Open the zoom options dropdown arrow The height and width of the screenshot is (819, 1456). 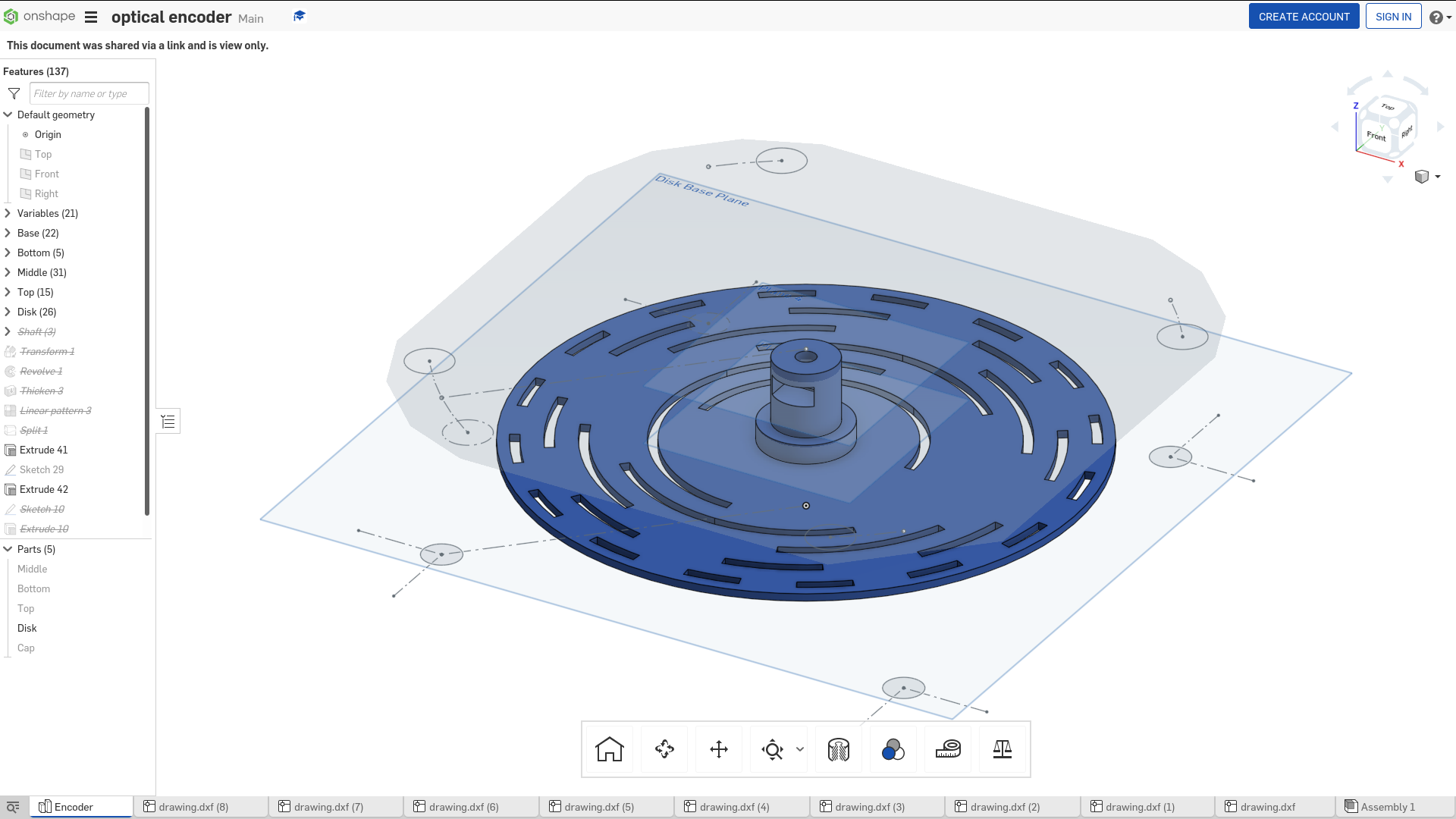click(800, 749)
